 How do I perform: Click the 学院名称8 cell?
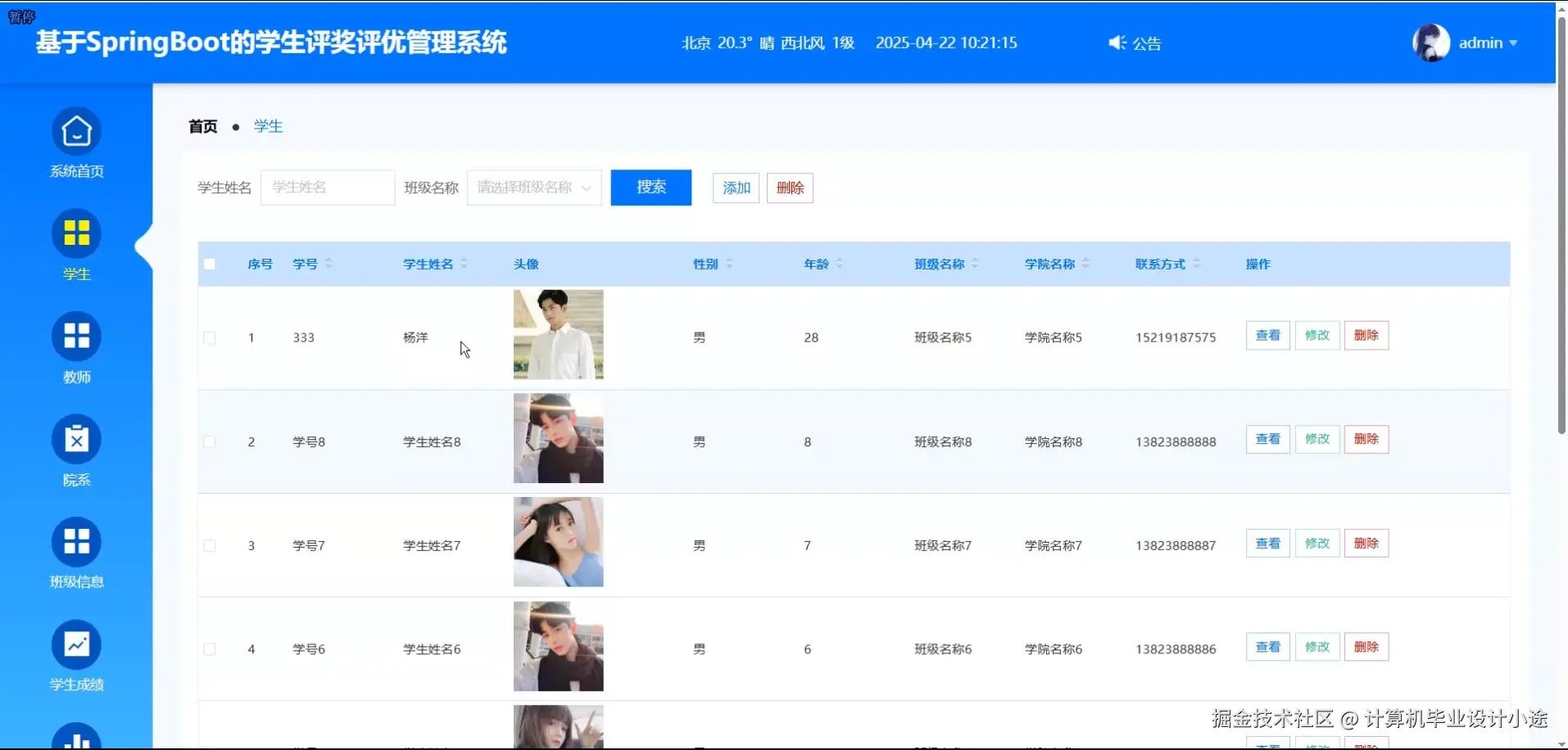[1054, 441]
